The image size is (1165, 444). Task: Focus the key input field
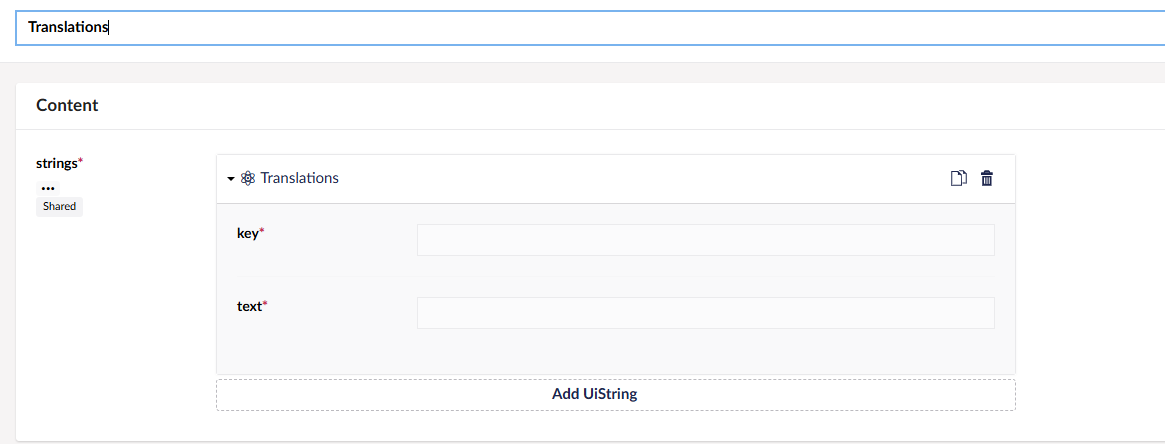(705, 240)
